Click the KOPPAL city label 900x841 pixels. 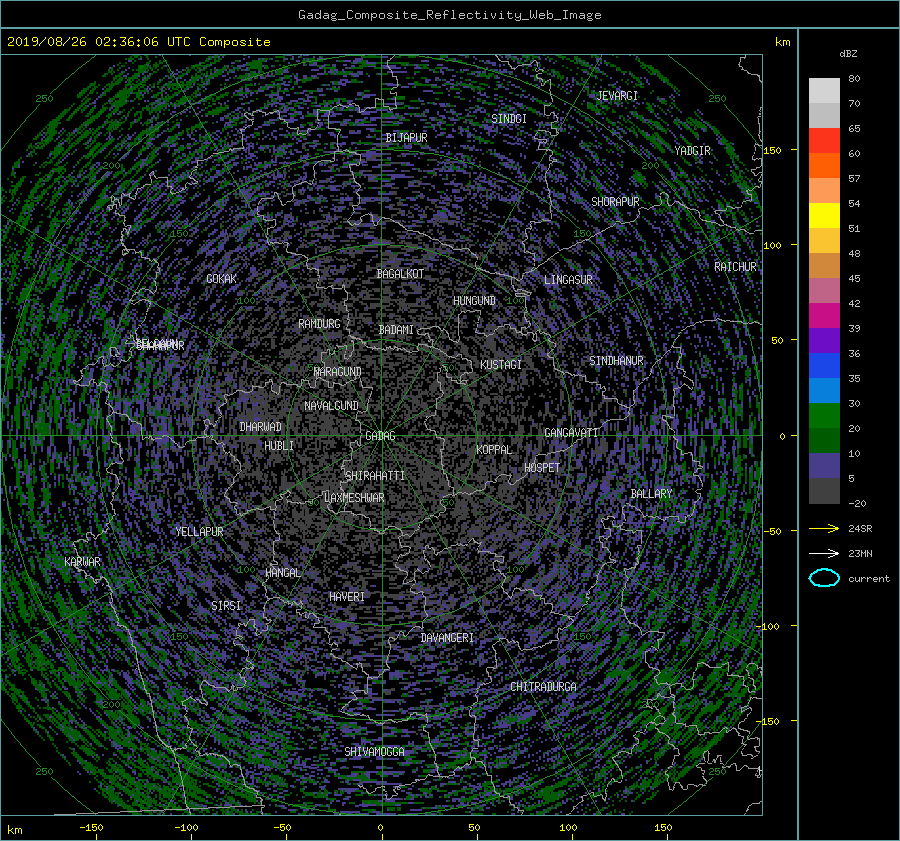494,450
